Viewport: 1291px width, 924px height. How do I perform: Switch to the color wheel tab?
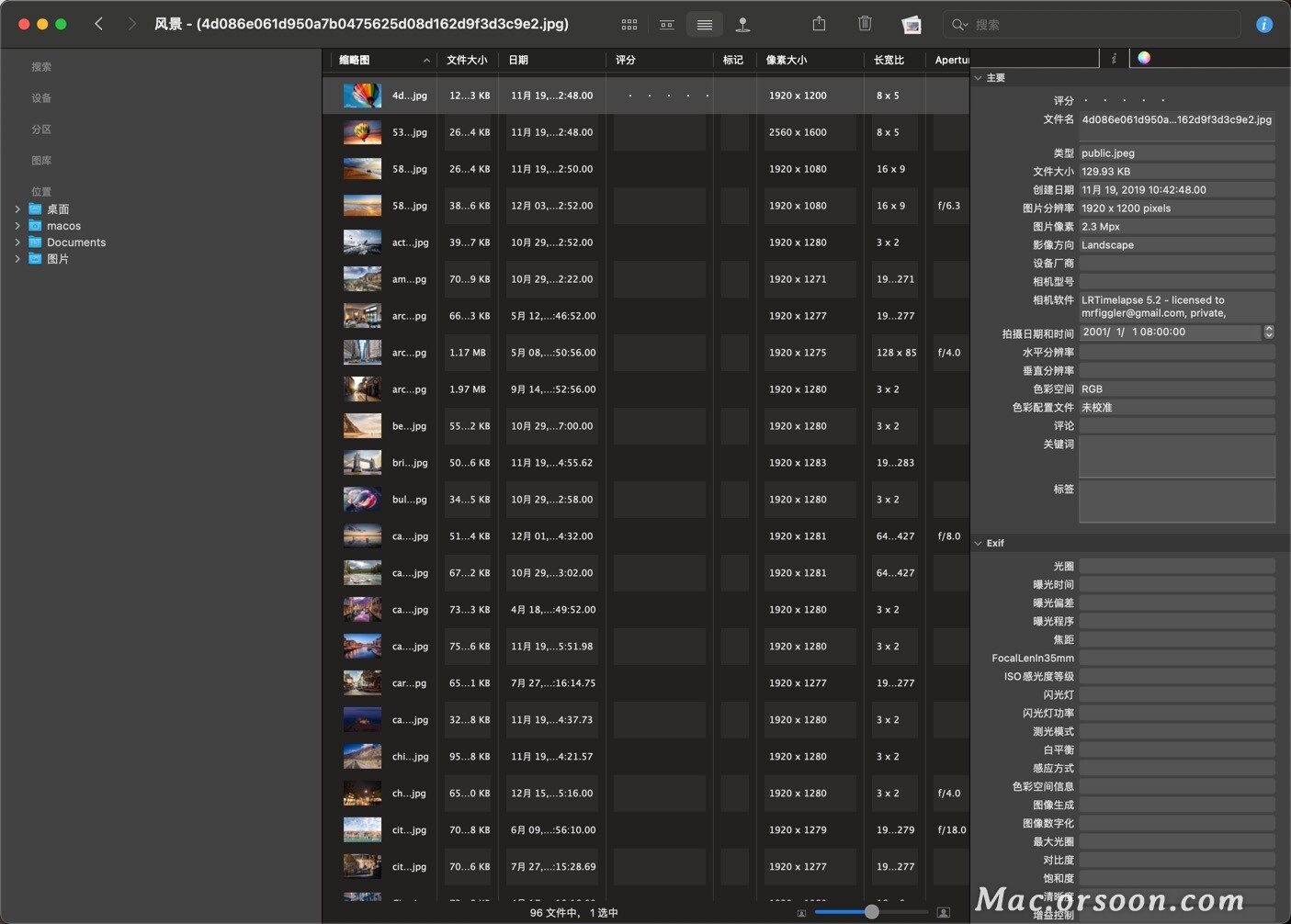click(1144, 58)
